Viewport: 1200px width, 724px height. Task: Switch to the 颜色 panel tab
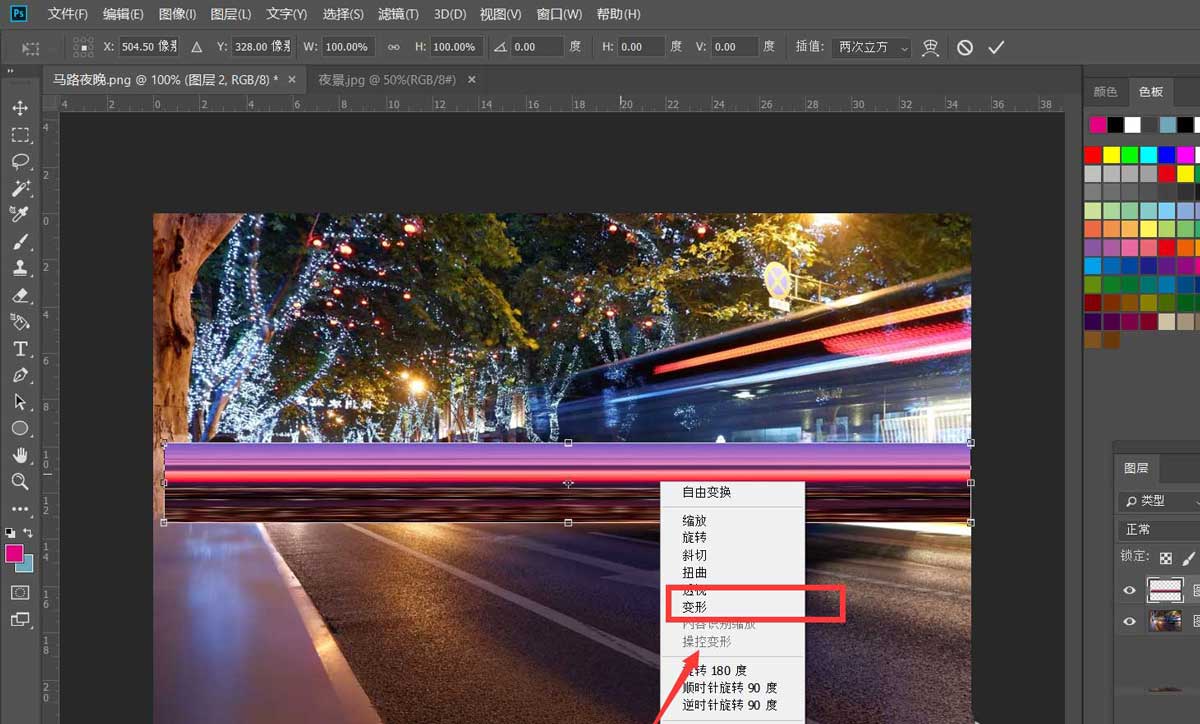[1105, 91]
